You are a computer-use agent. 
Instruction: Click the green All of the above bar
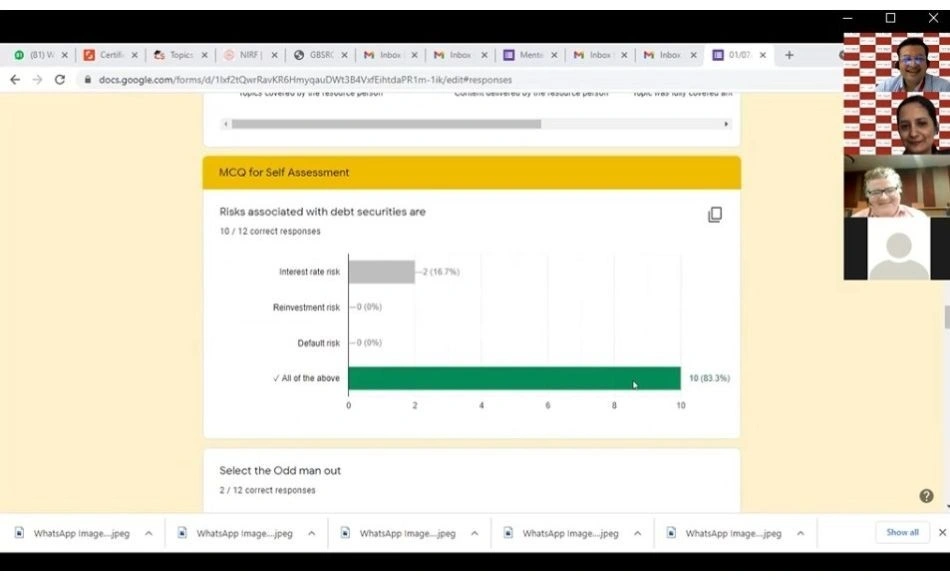pyautogui.click(x=514, y=378)
